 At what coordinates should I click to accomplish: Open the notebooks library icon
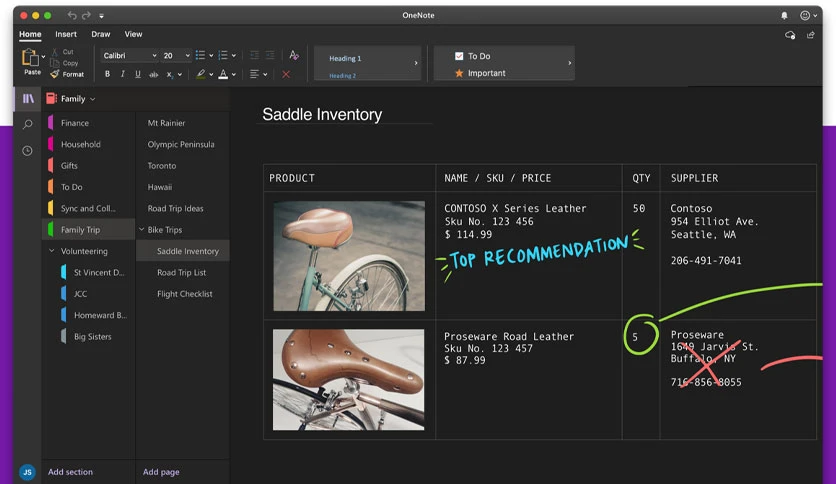[x=28, y=99]
